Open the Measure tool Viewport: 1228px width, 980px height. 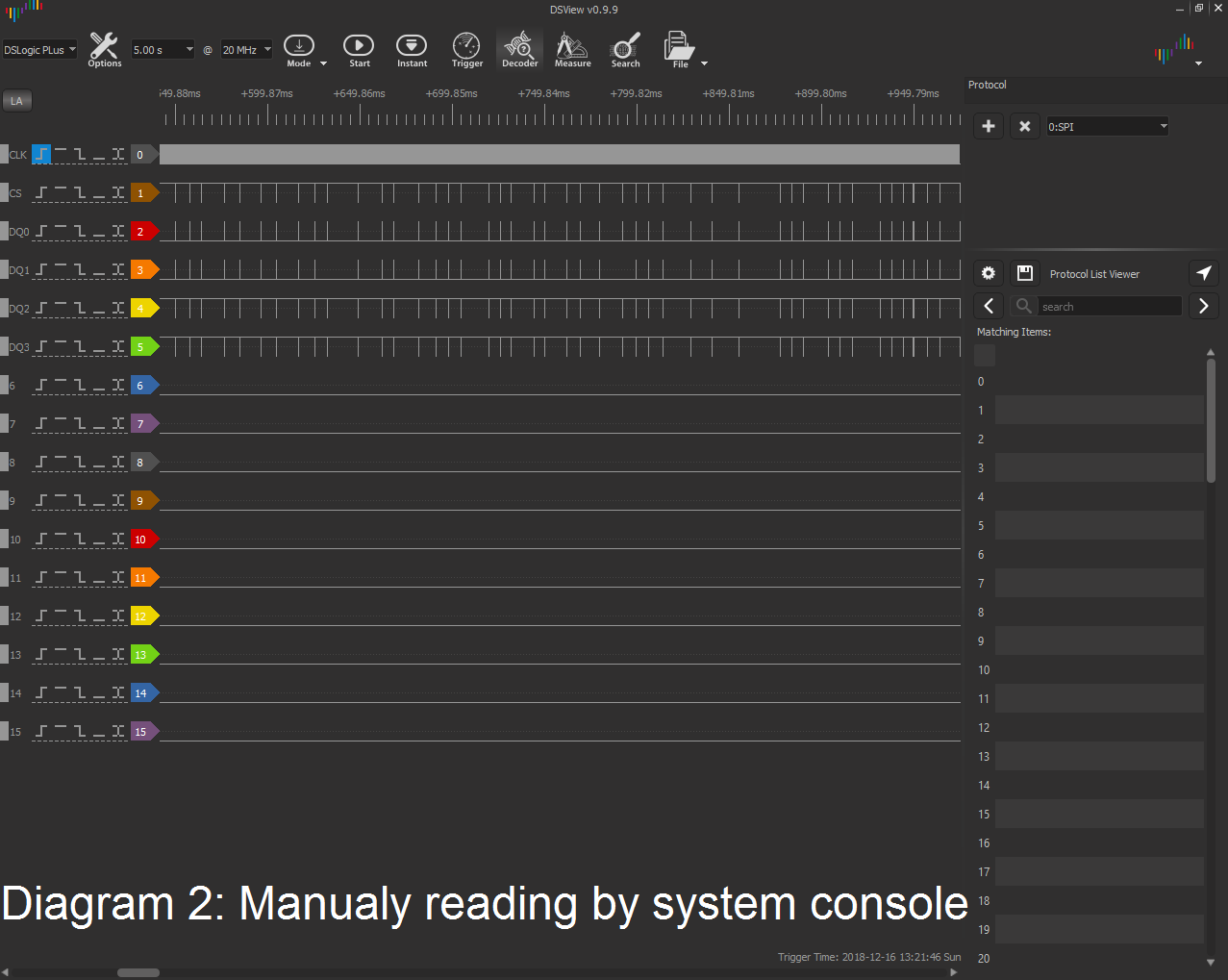[x=572, y=49]
